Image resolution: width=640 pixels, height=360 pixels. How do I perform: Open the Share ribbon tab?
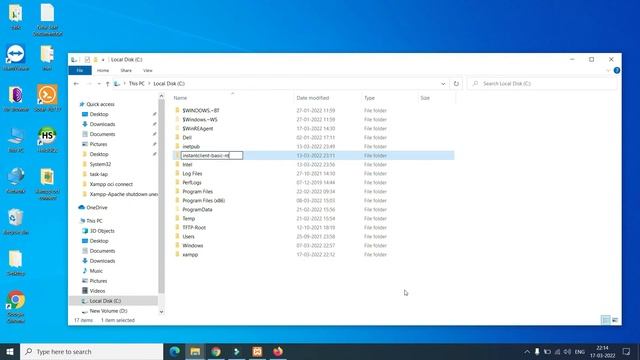click(x=126, y=71)
